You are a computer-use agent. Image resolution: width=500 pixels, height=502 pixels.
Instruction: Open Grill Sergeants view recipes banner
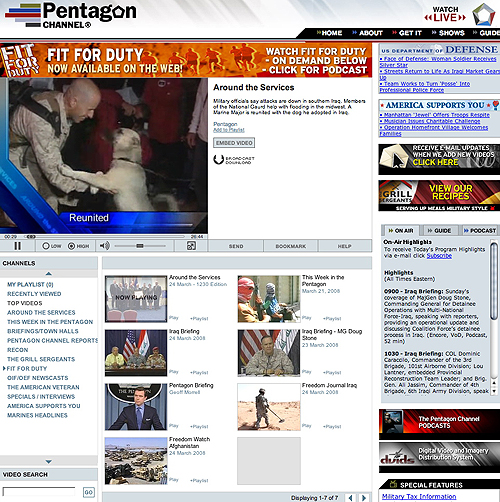pyautogui.click(x=439, y=196)
